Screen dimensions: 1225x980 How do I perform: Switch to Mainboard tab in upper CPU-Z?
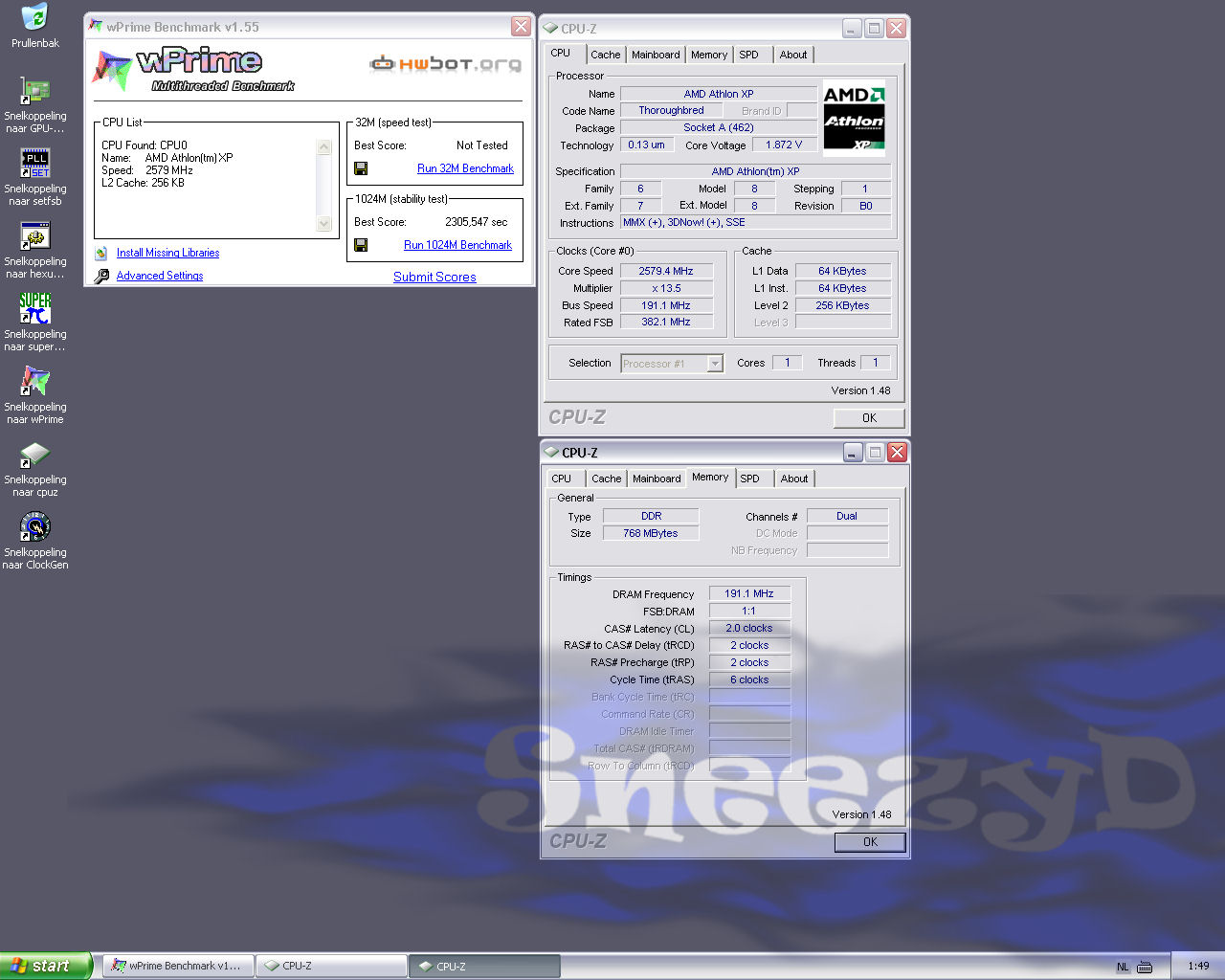point(656,55)
